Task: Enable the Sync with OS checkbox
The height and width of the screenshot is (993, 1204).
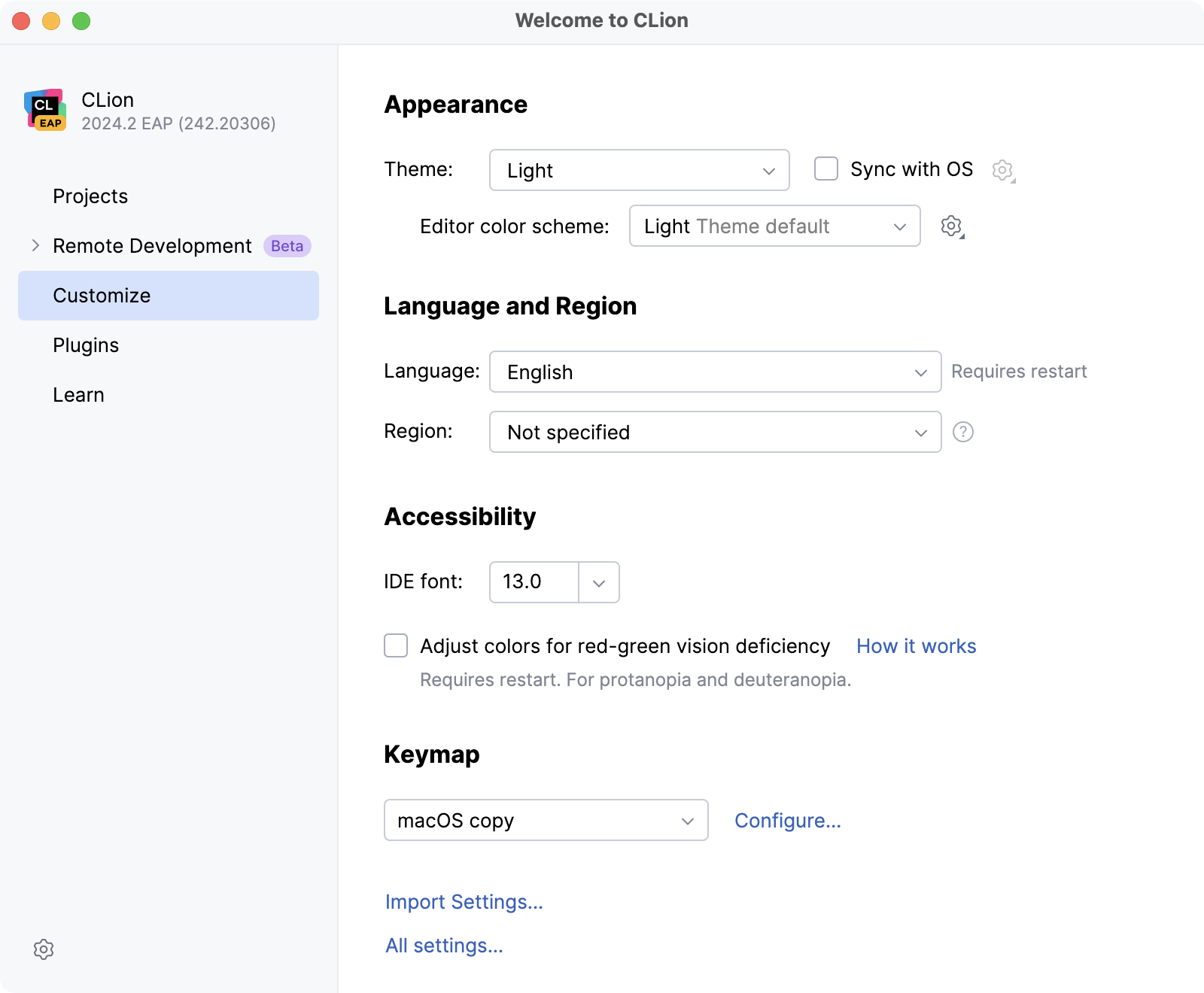Action: point(825,169)
